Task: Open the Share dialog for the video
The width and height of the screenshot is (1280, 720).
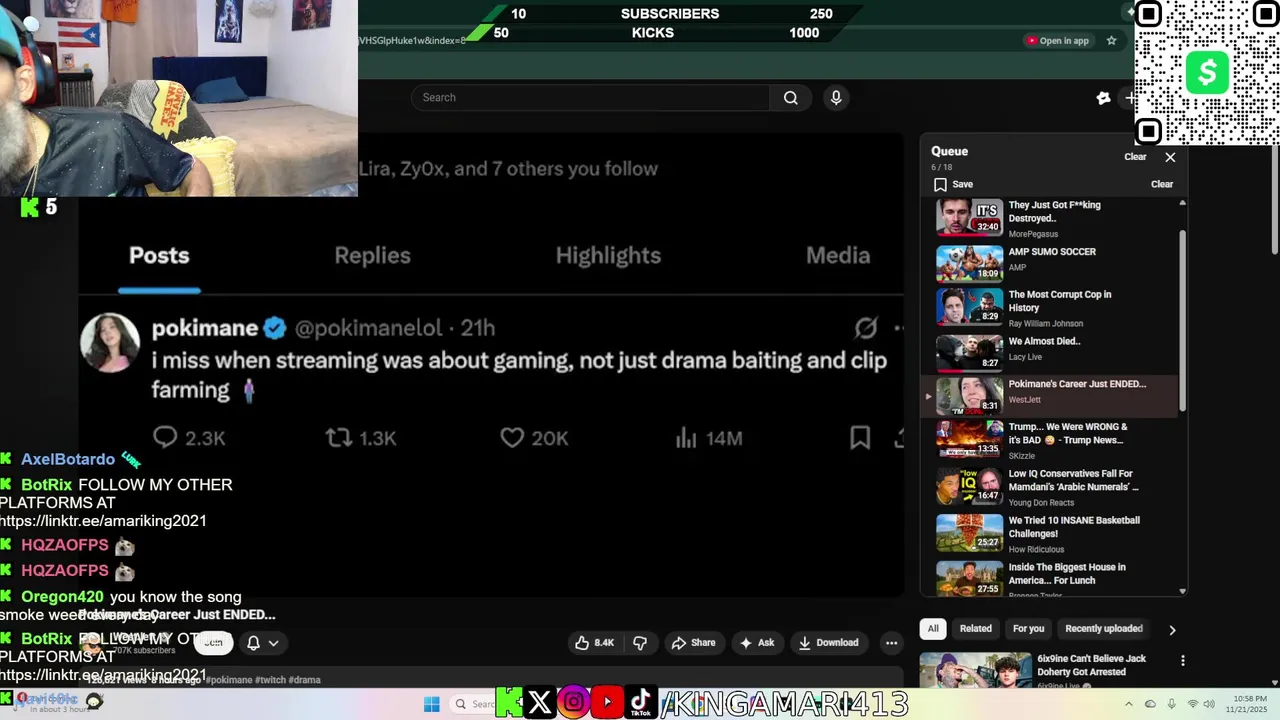Action: [693, 643]
